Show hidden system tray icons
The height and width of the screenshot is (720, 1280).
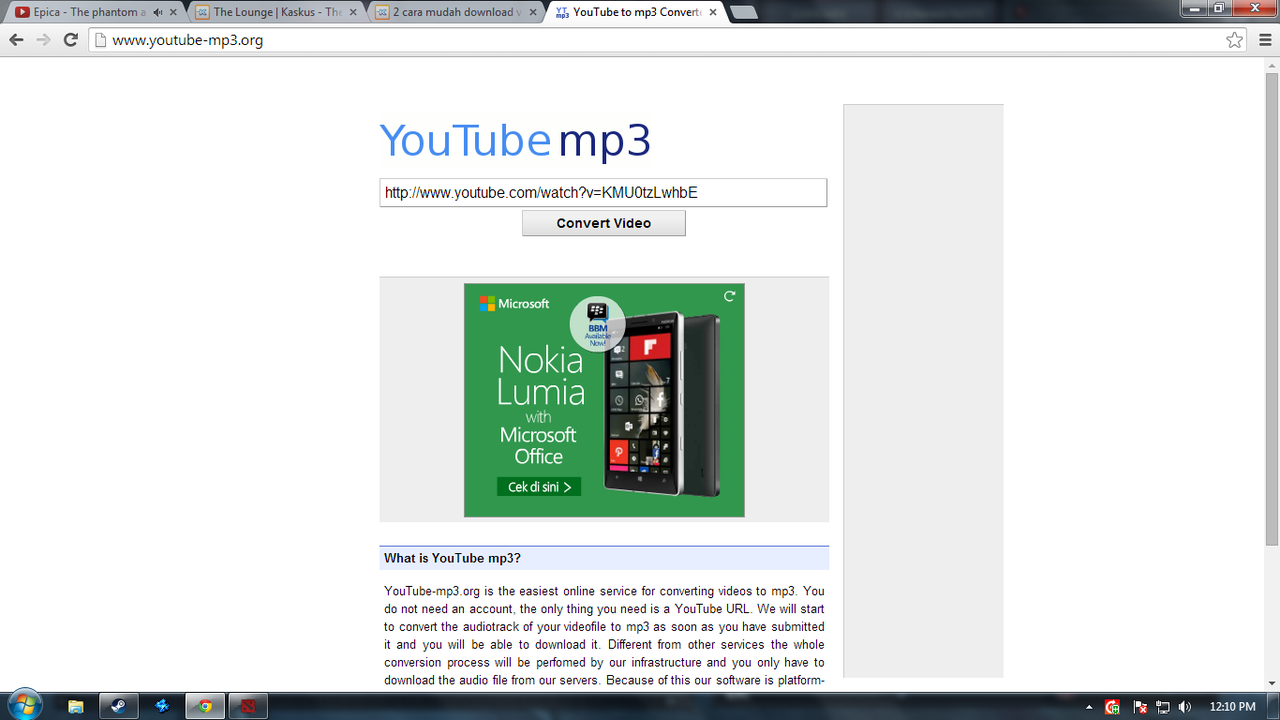click(x=1089, y=707)
